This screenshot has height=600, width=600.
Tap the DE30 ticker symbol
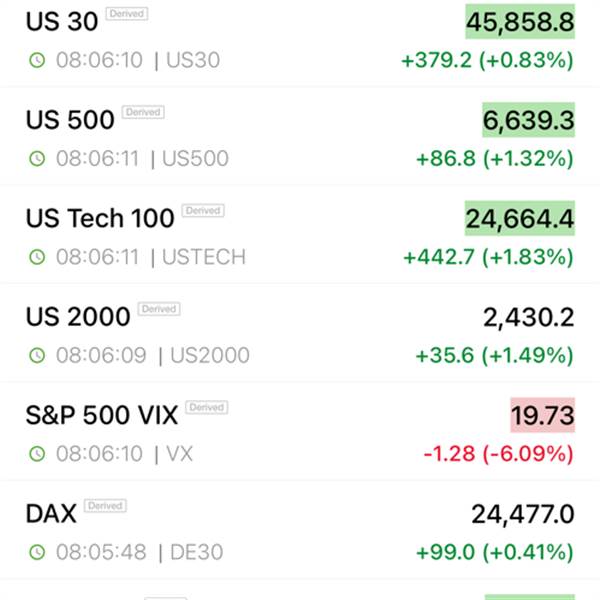click(x=196, y=552)
